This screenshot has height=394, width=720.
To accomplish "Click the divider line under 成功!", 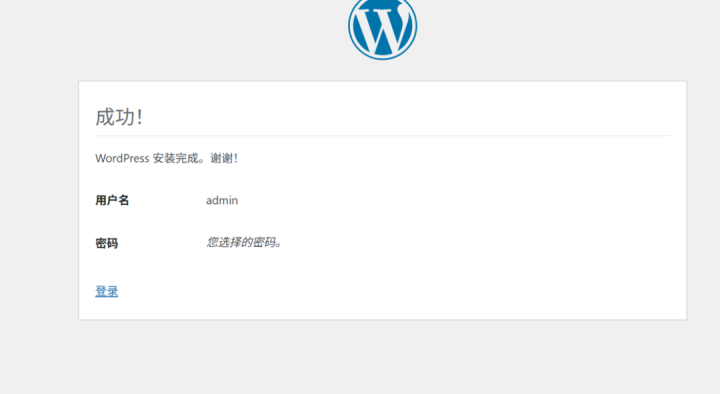I will tap(382, 135).
